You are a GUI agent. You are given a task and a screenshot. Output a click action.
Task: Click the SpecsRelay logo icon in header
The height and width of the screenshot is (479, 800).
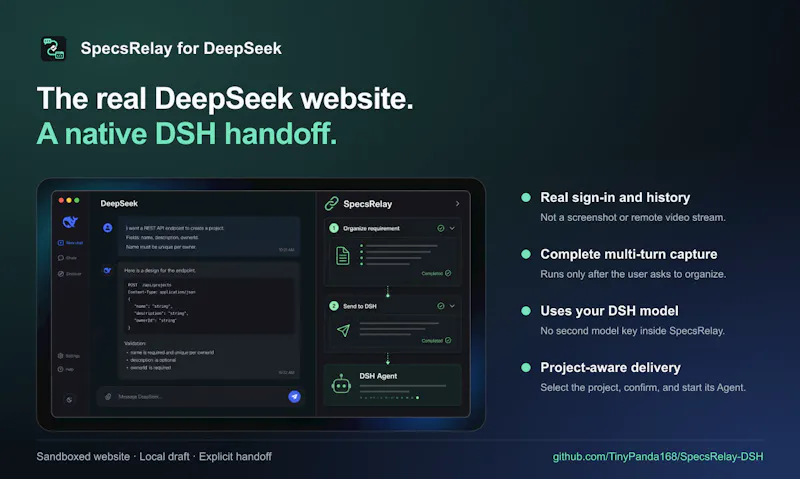point(54,48)
